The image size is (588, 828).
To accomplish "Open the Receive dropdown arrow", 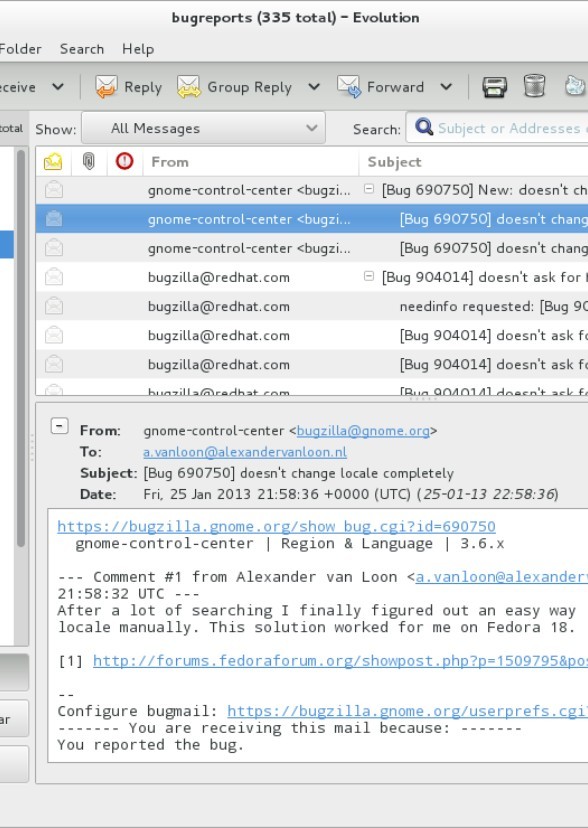I will (x=58, y=87).
